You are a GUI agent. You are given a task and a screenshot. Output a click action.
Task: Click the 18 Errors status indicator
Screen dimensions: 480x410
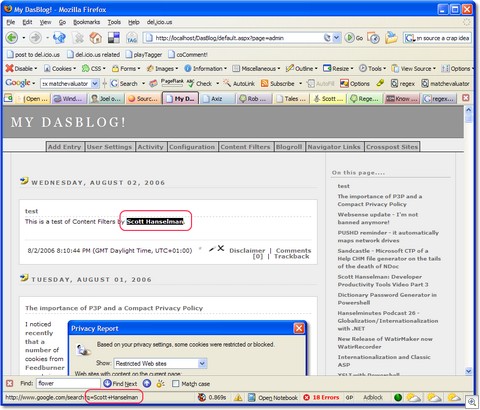[321, 397]
